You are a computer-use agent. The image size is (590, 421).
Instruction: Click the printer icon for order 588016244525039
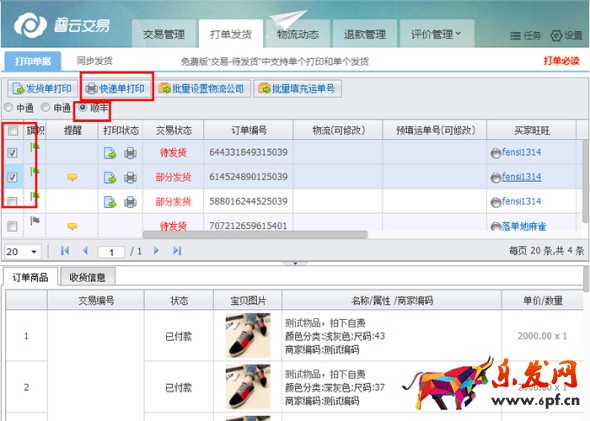pos(130,202)
